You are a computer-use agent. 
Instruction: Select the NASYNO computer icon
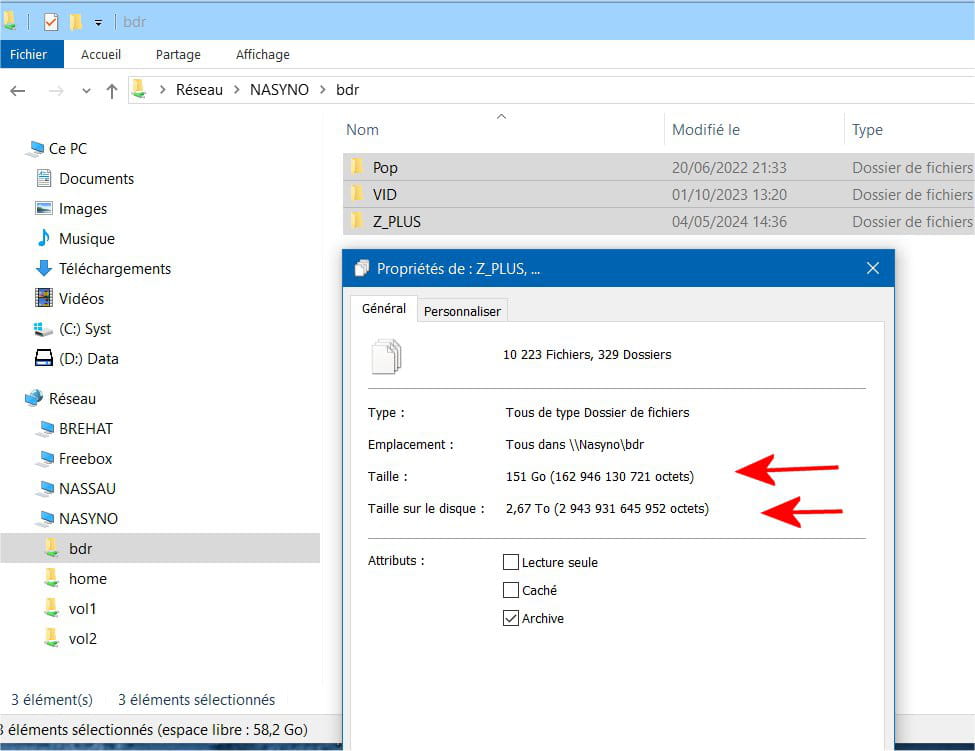coord(45,518)
